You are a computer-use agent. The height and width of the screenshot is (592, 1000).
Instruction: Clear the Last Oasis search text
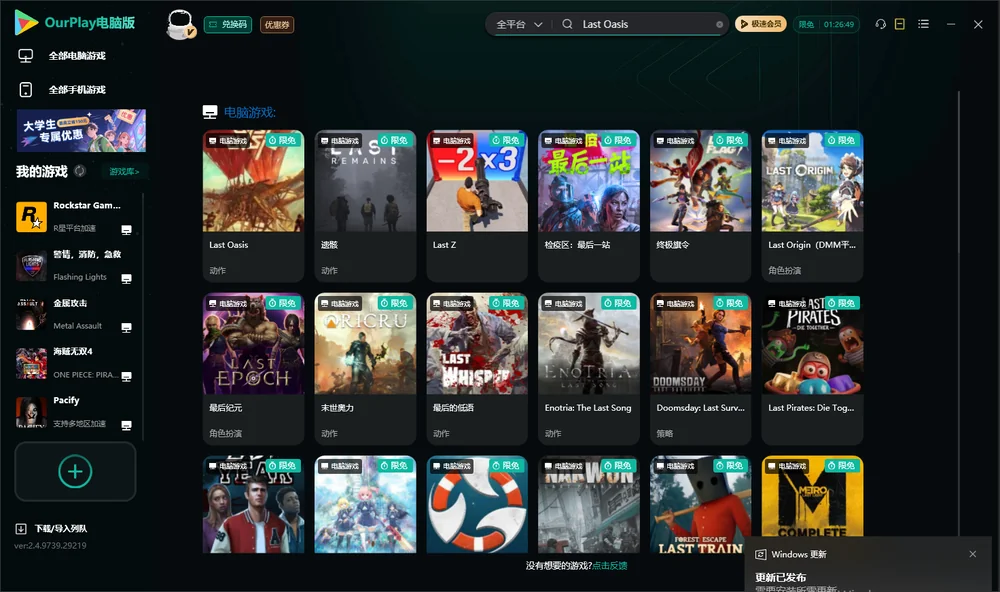click(719, 25)
